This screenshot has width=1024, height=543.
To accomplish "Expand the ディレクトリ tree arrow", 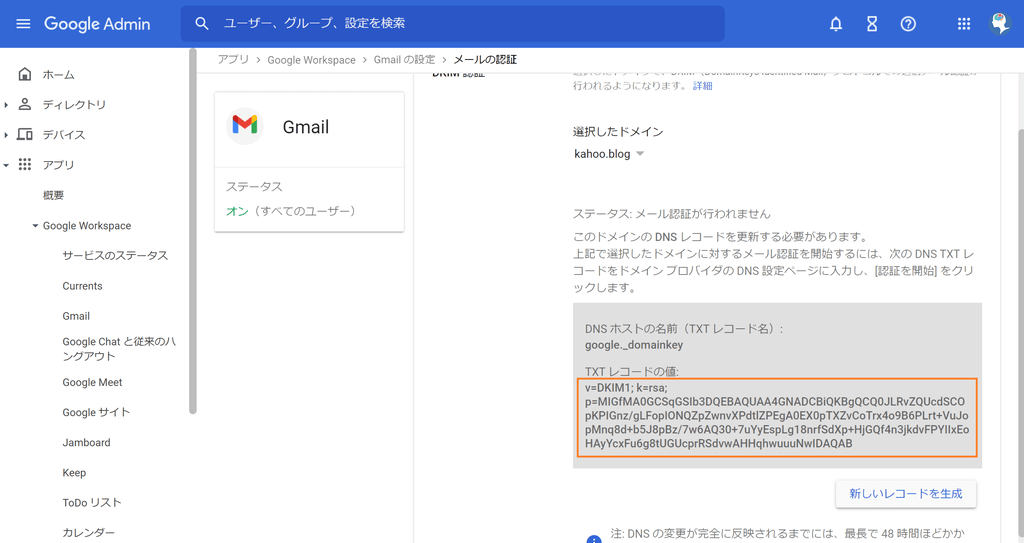I will point(6,105).
